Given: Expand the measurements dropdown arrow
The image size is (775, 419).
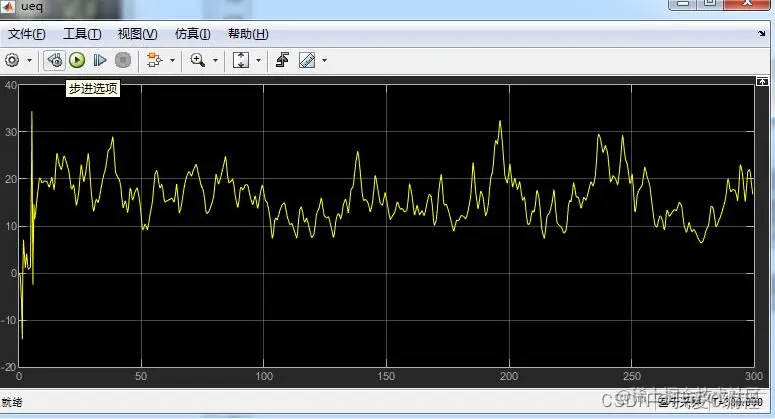Looking at the screenshot, I should [x=325, y=60].
